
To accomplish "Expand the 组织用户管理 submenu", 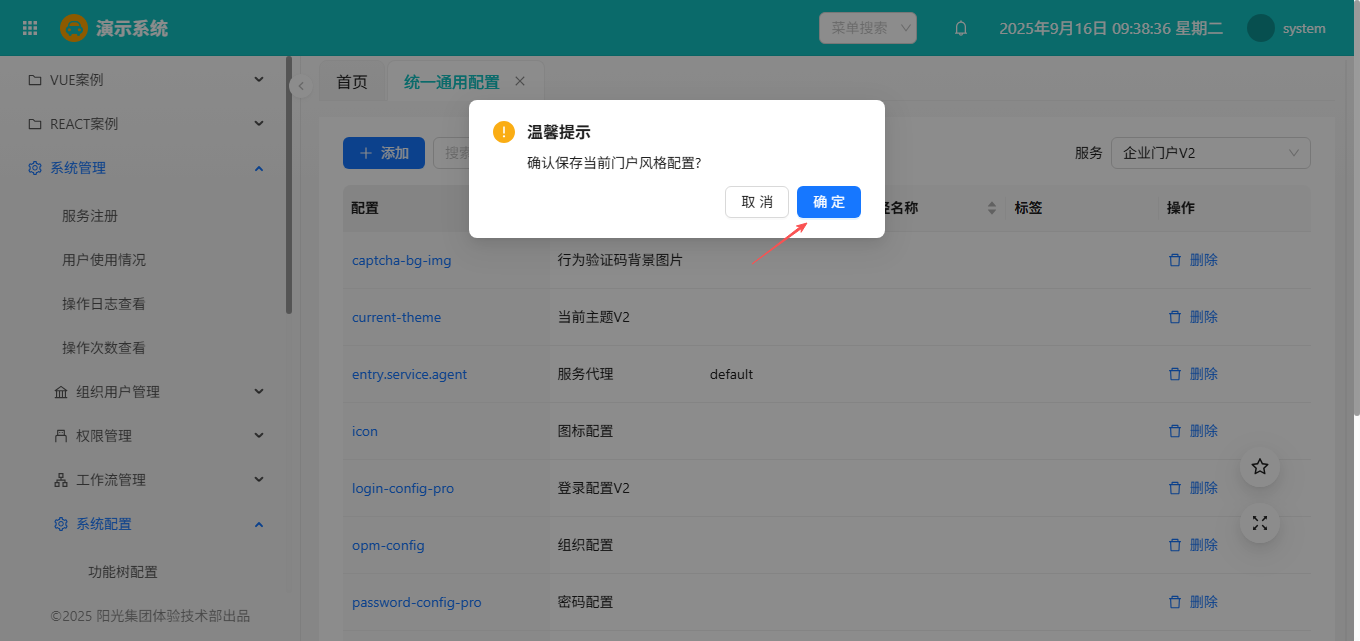I will pyautogui.click(x=160, y=392).
